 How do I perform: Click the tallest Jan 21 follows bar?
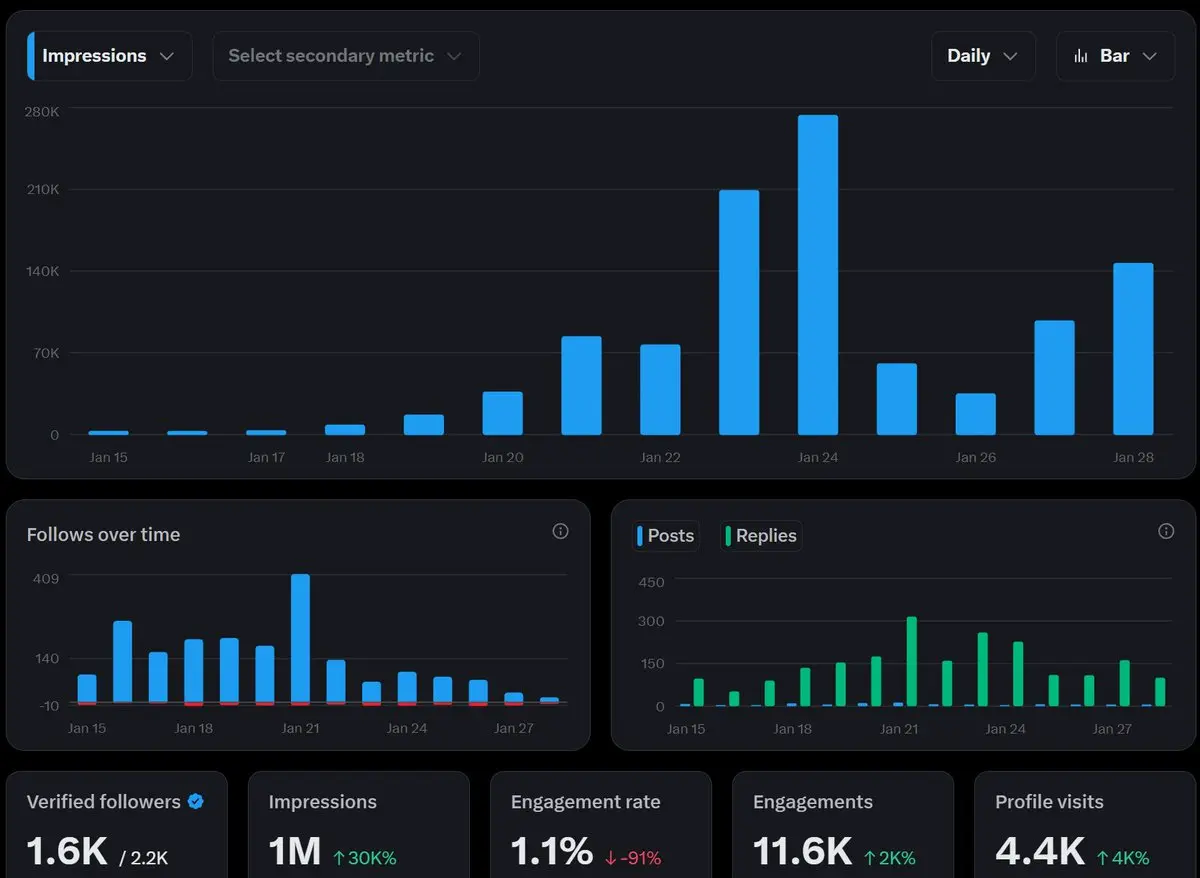(300, 638)
